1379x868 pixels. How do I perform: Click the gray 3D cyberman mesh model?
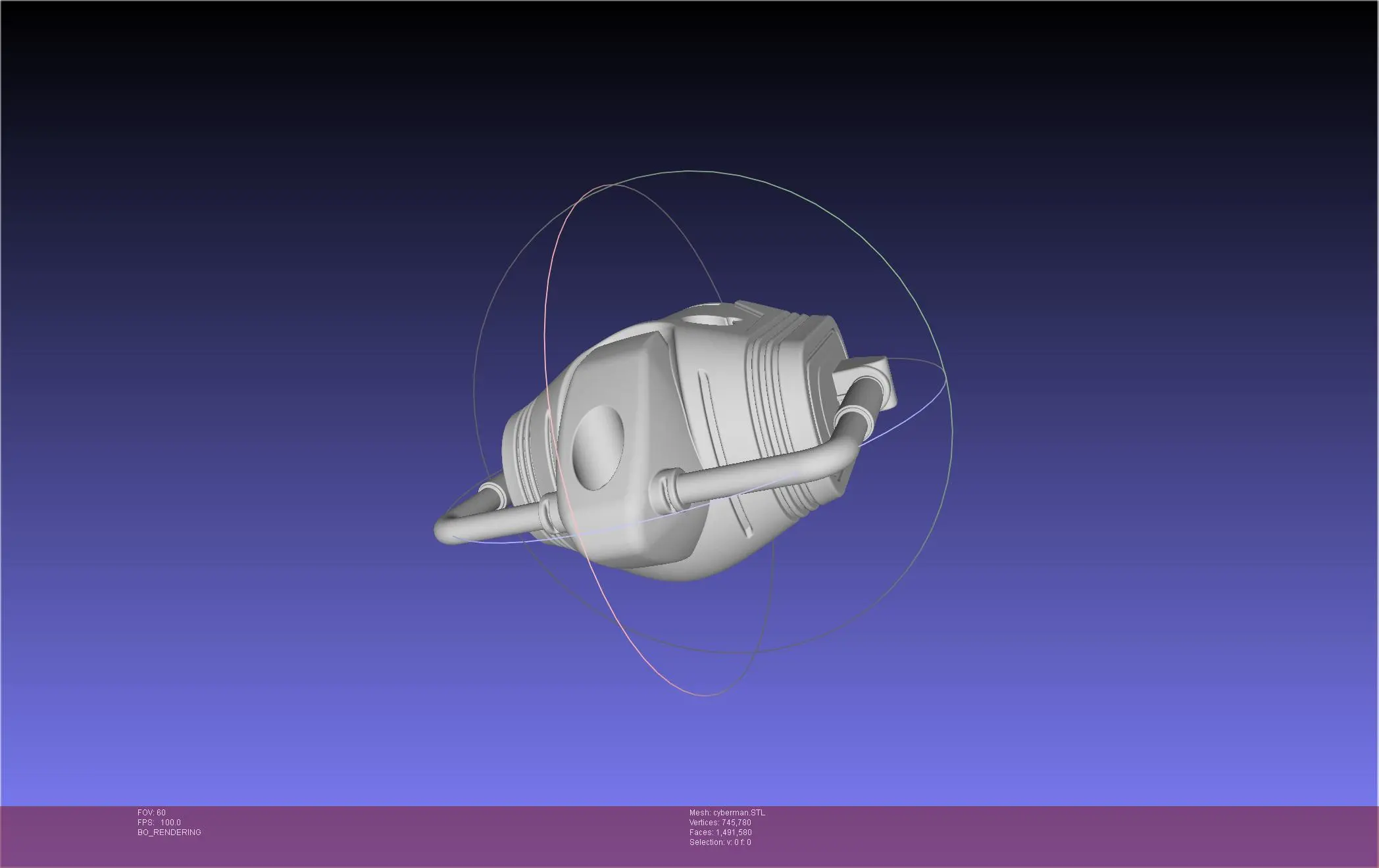(x=664, y=441)
